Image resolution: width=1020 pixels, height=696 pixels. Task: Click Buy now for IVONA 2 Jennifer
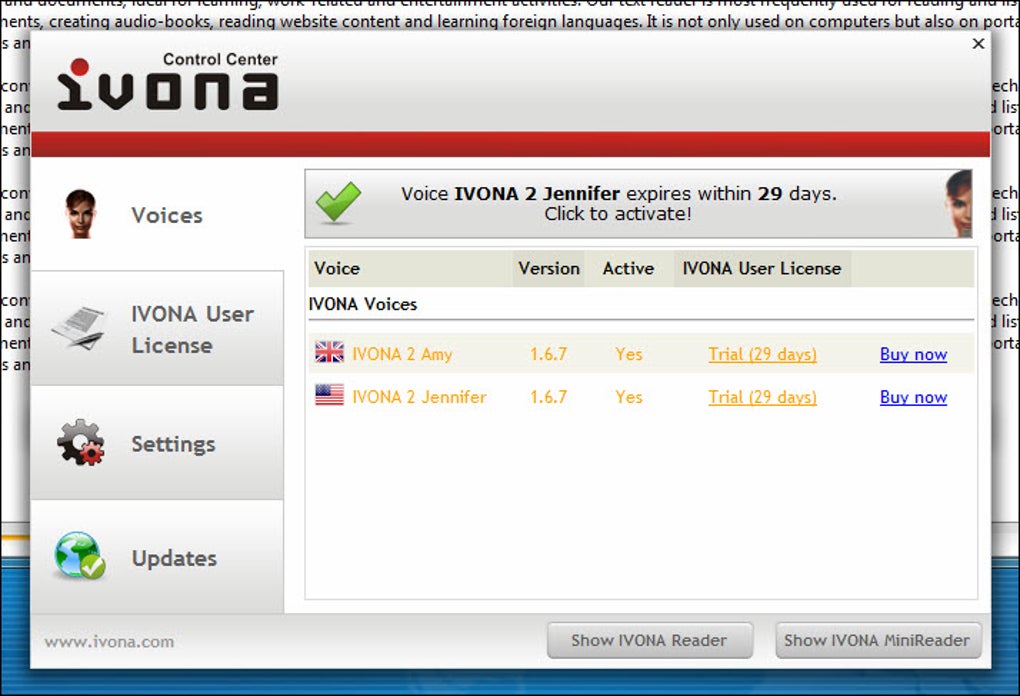tap(913, 397)
